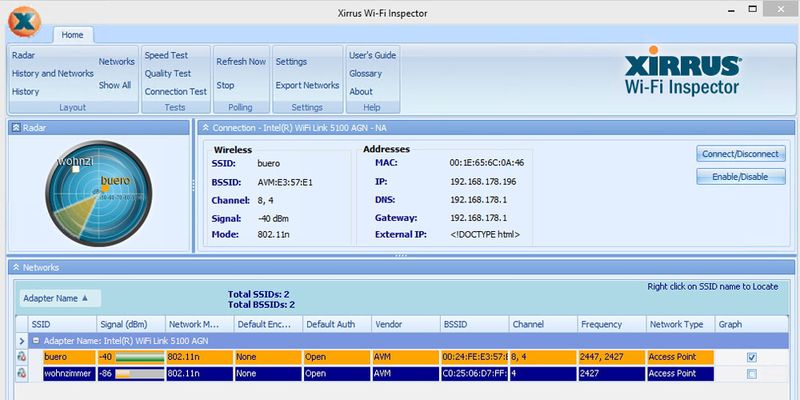800x400 pixels.
Task: Click the Enable/Disable button
Action: [741, 177]
